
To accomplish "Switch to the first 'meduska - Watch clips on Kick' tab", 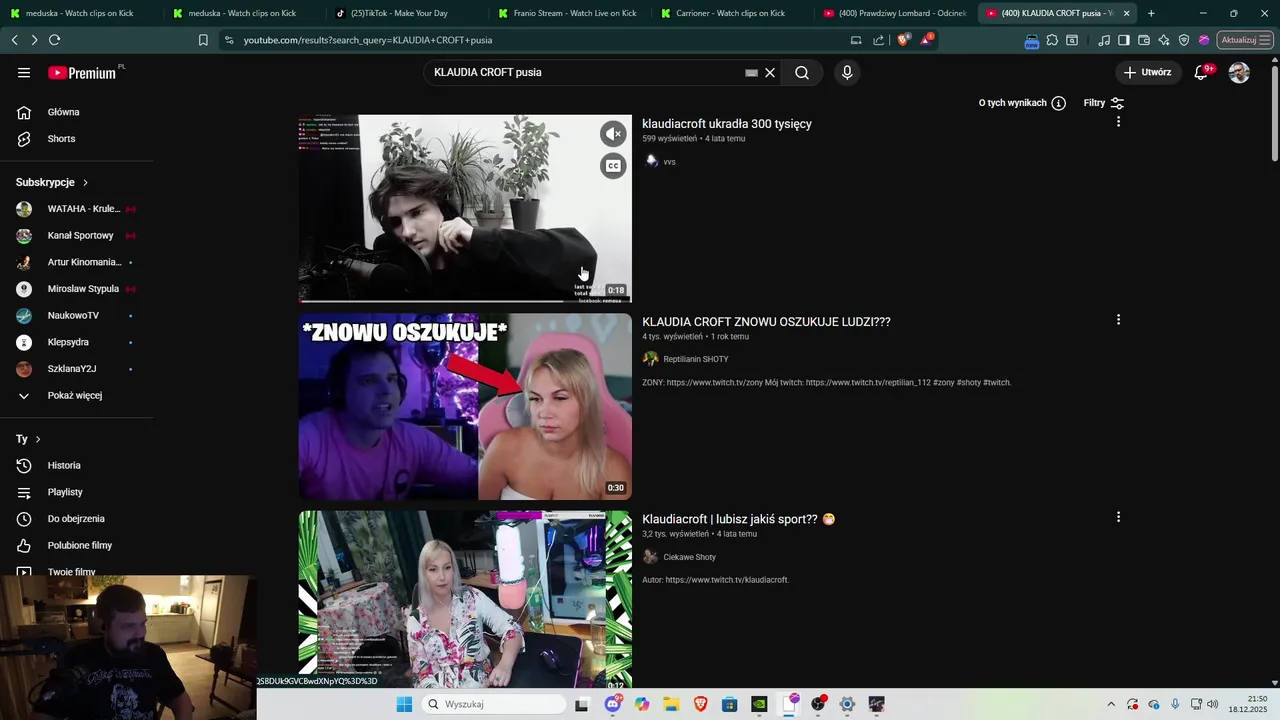I will point(80,13).
